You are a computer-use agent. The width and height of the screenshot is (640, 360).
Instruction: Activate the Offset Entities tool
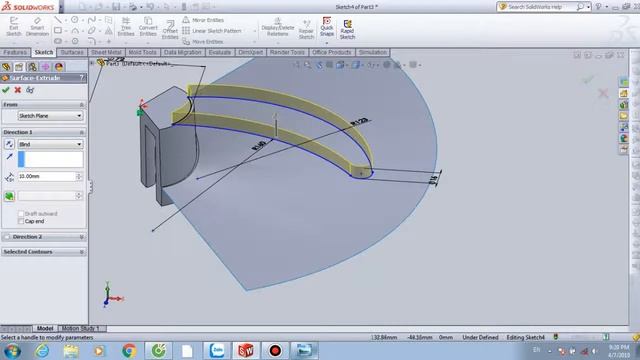pyautogui.click(x=170, y=30)
